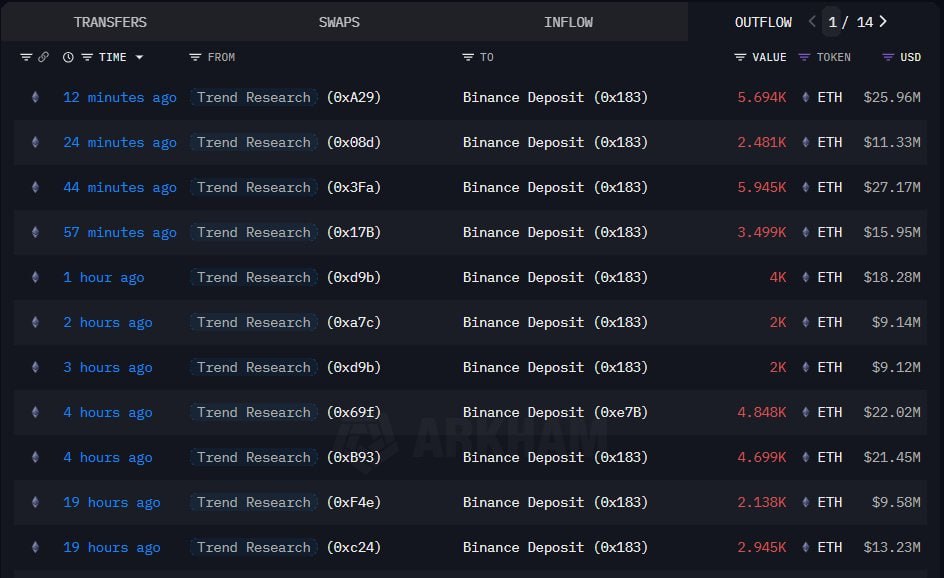Open the VALUE column filter icon
Viewport: 944px width, 578px height.
click(740, 57)
